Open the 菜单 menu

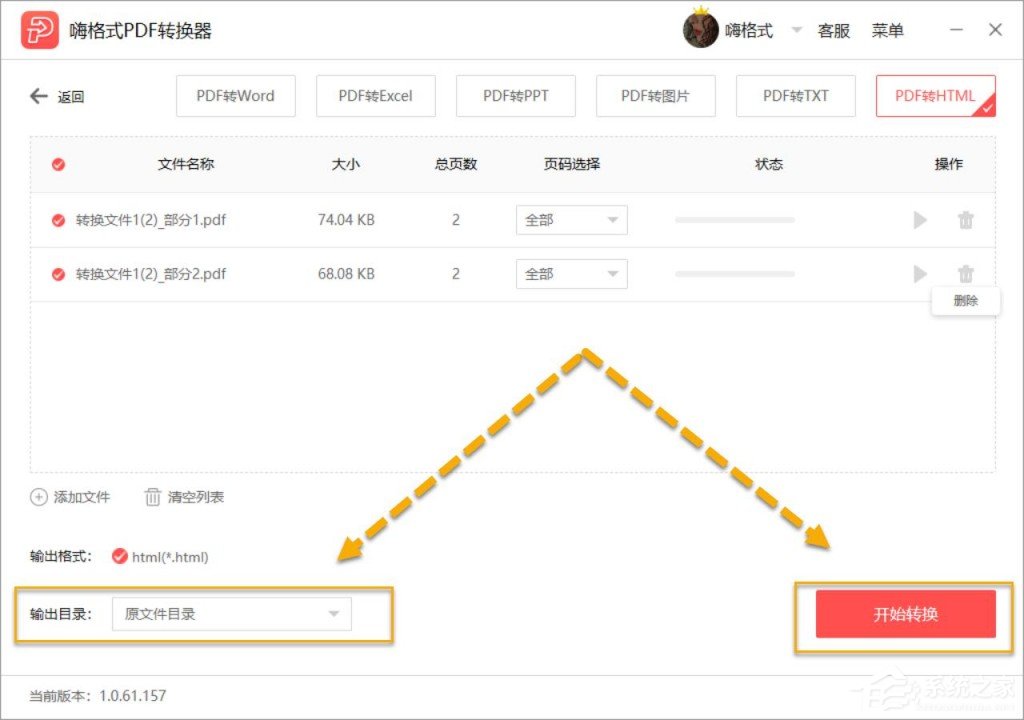[x=889, y=30]
